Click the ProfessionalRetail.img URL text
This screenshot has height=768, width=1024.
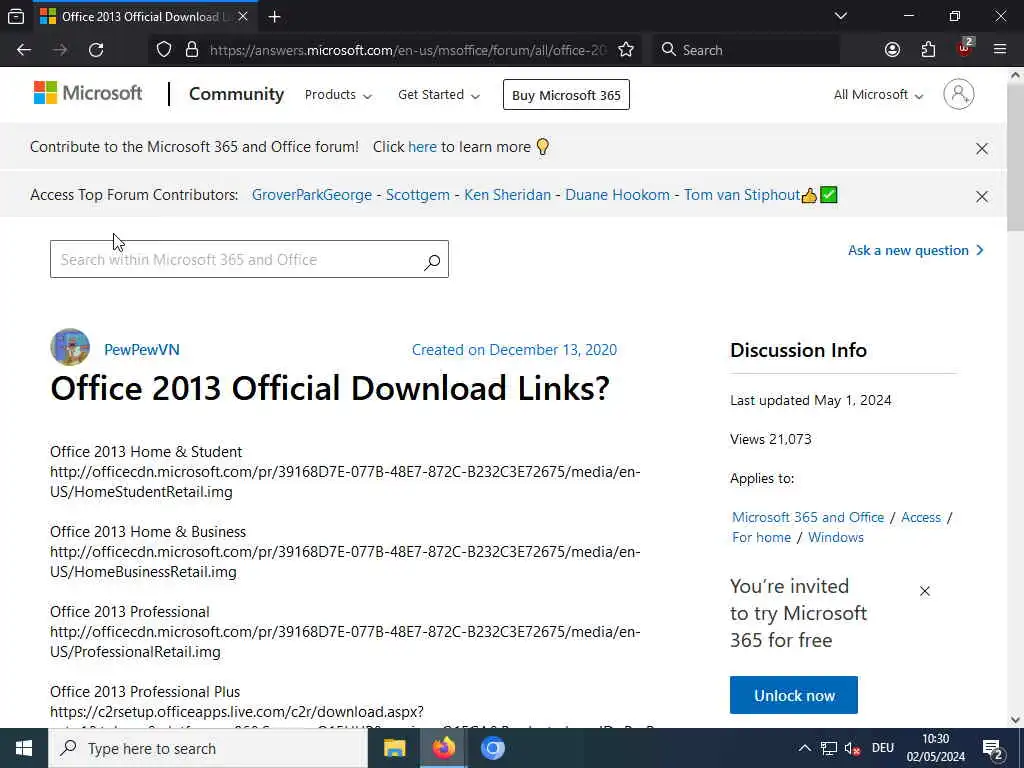click(345, 641)
